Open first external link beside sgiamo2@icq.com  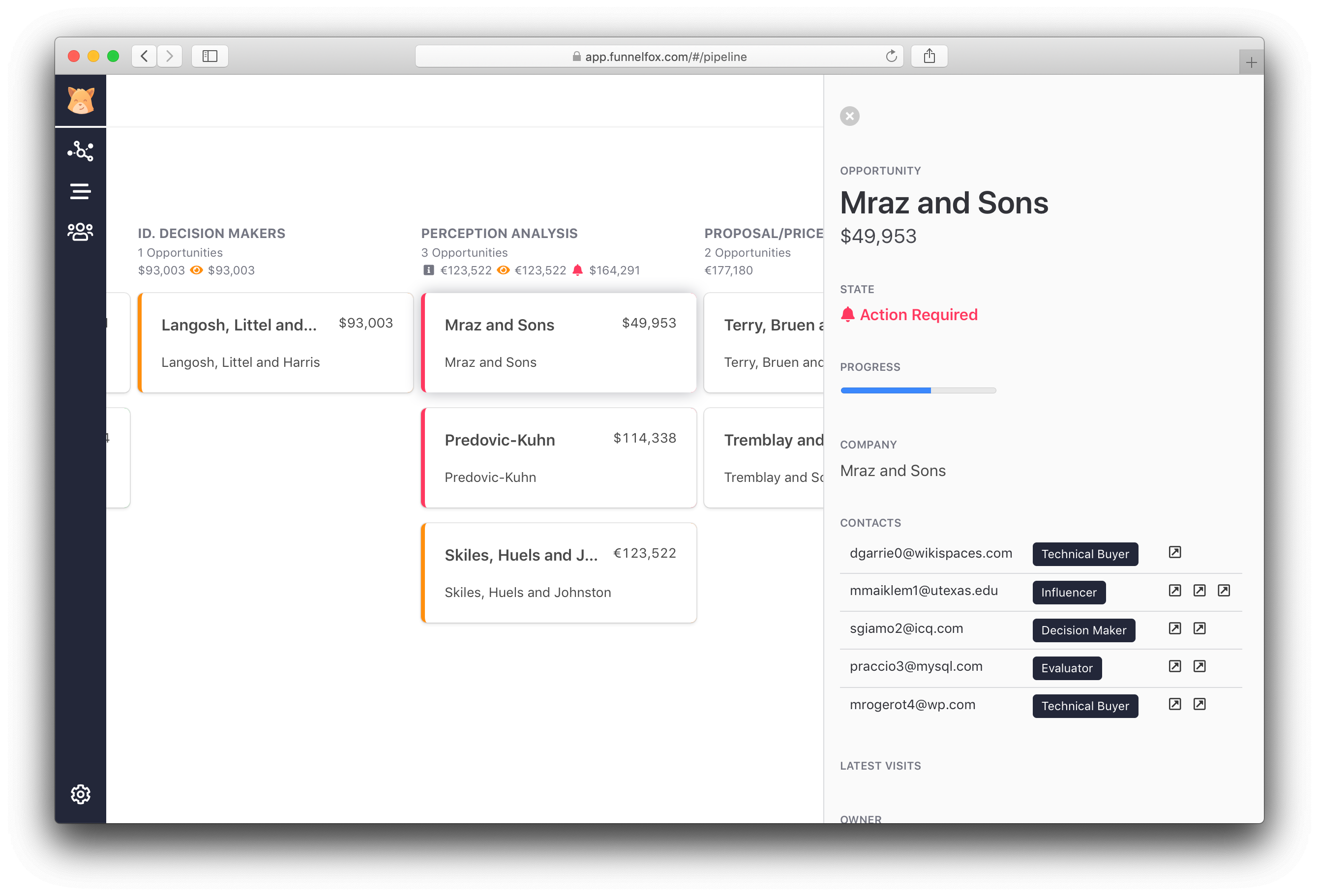pos(1175,628)
